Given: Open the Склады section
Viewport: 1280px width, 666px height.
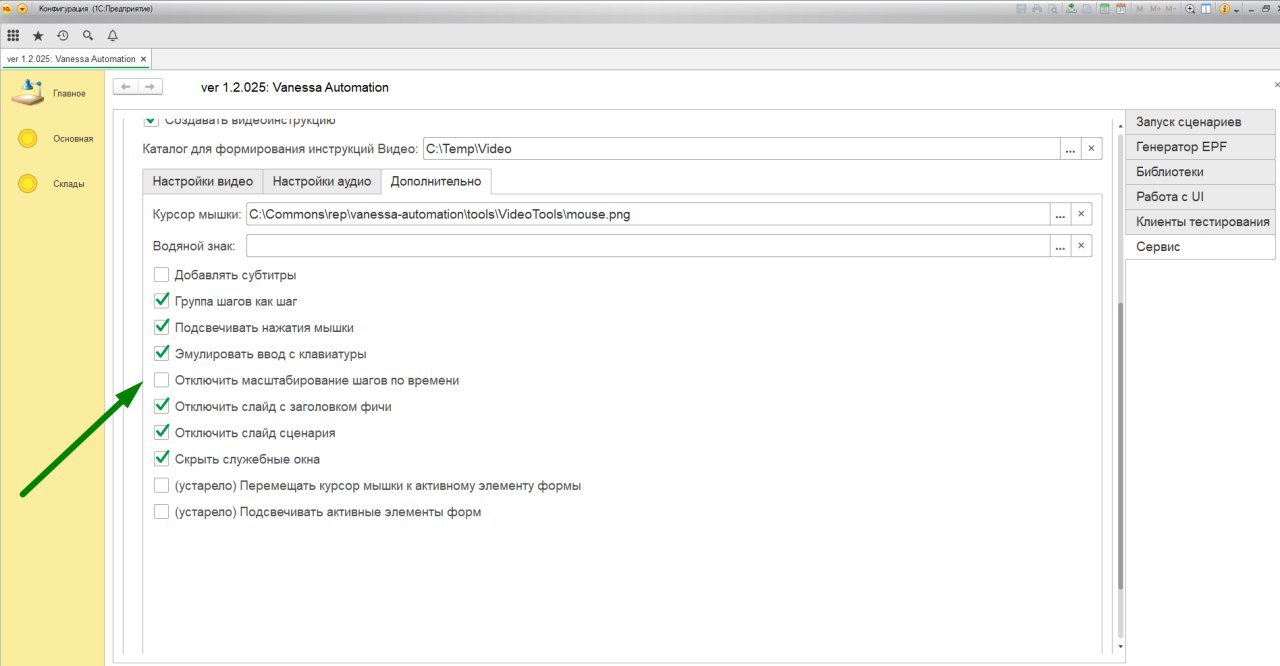Looking at the screenshot, I should pyautogui.click(x=52, y=183).
